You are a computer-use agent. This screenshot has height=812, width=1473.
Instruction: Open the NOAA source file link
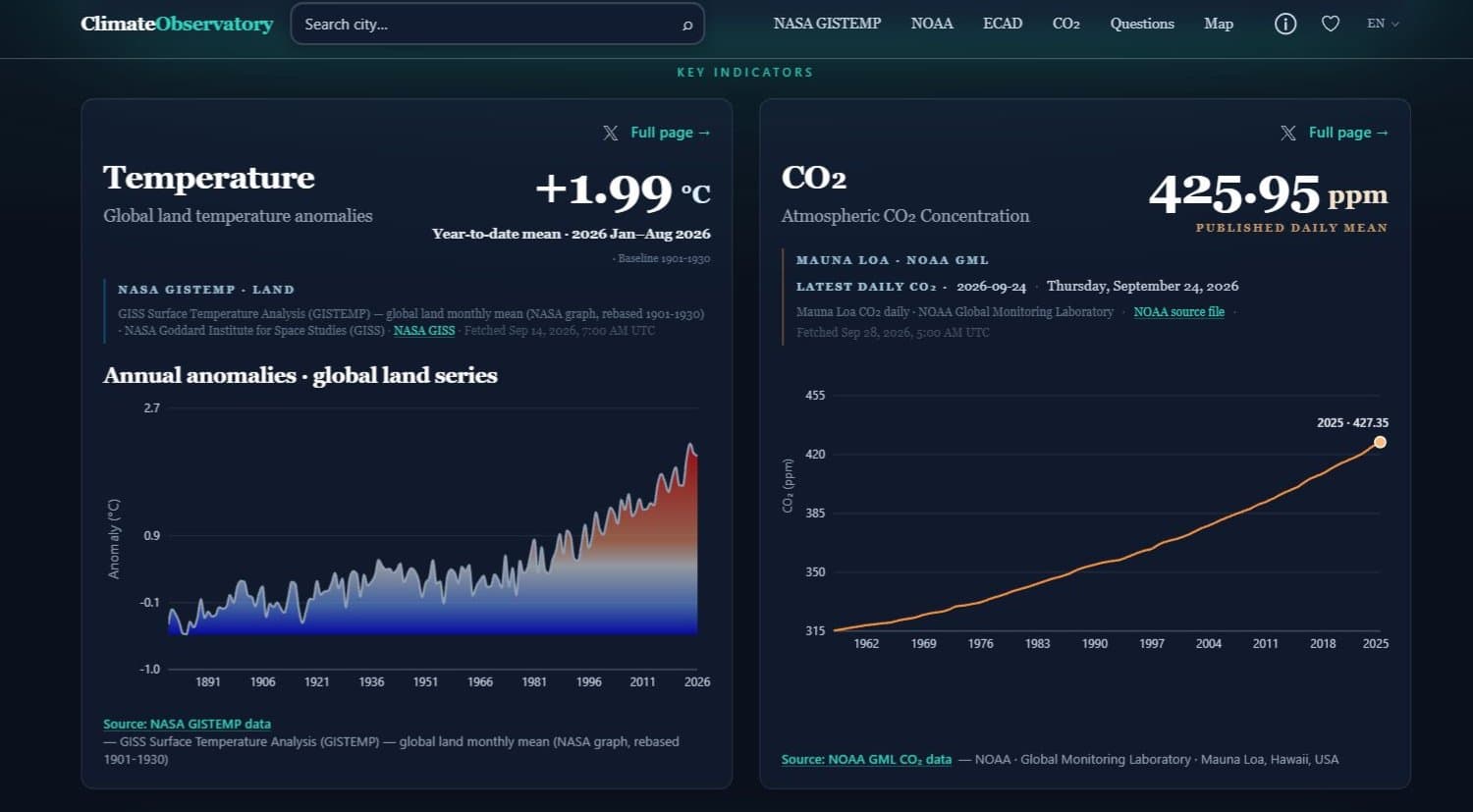coord(1179,312)
